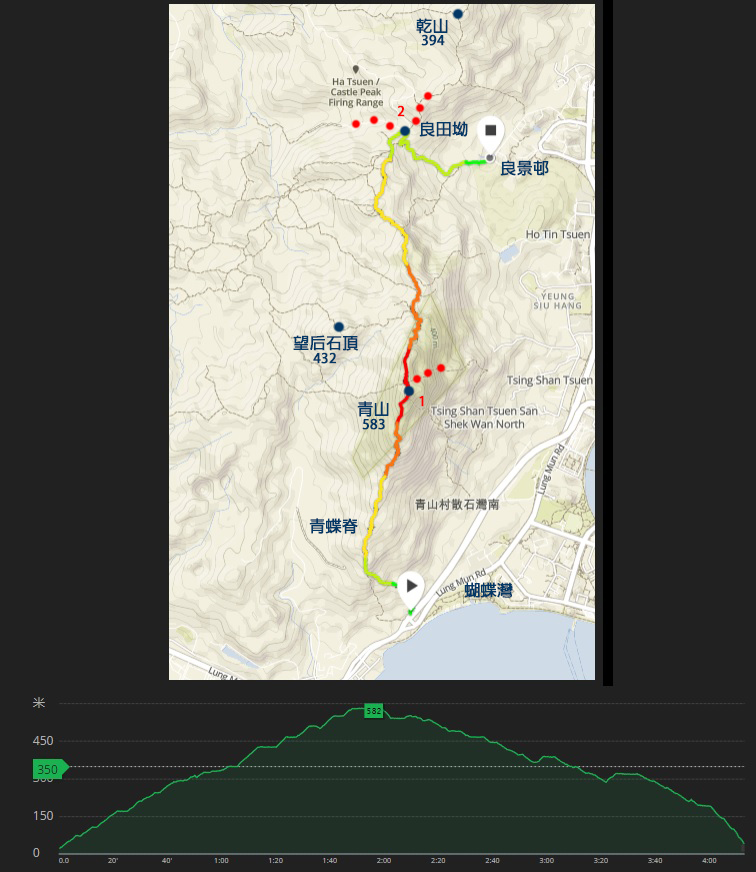Click the Castle Peak Firing Range pin
756x872 pixels.
(356, 69)
